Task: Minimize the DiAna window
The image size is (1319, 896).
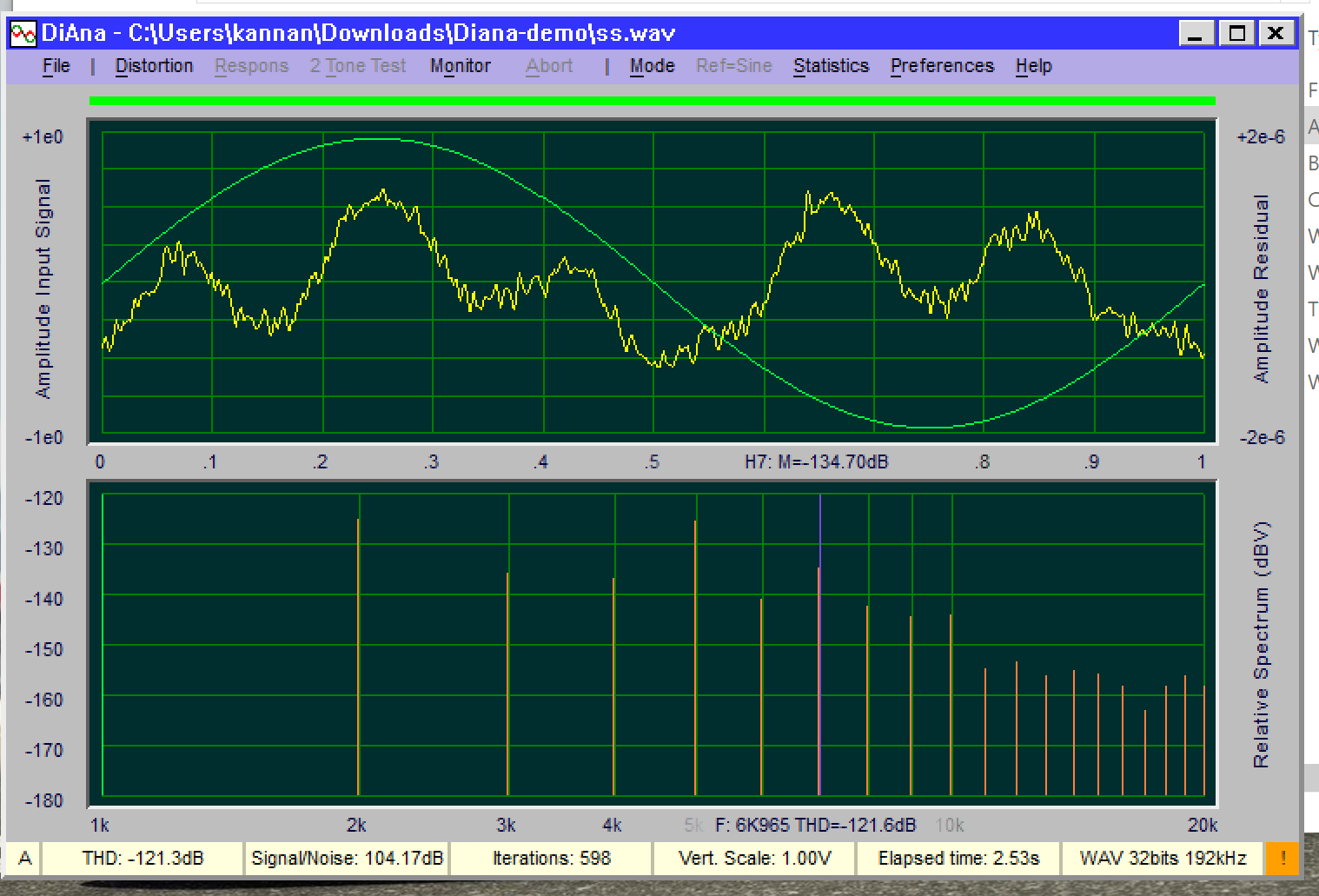Action: point(1196,34)
